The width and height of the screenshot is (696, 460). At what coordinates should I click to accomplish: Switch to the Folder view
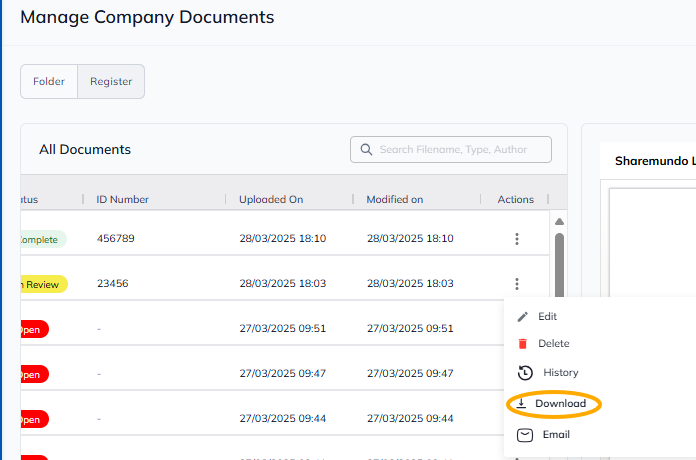coord(49,82)
